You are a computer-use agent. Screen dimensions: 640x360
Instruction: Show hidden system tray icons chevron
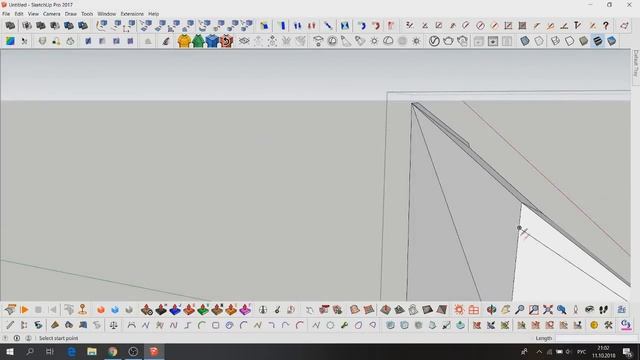click(539, 352)
